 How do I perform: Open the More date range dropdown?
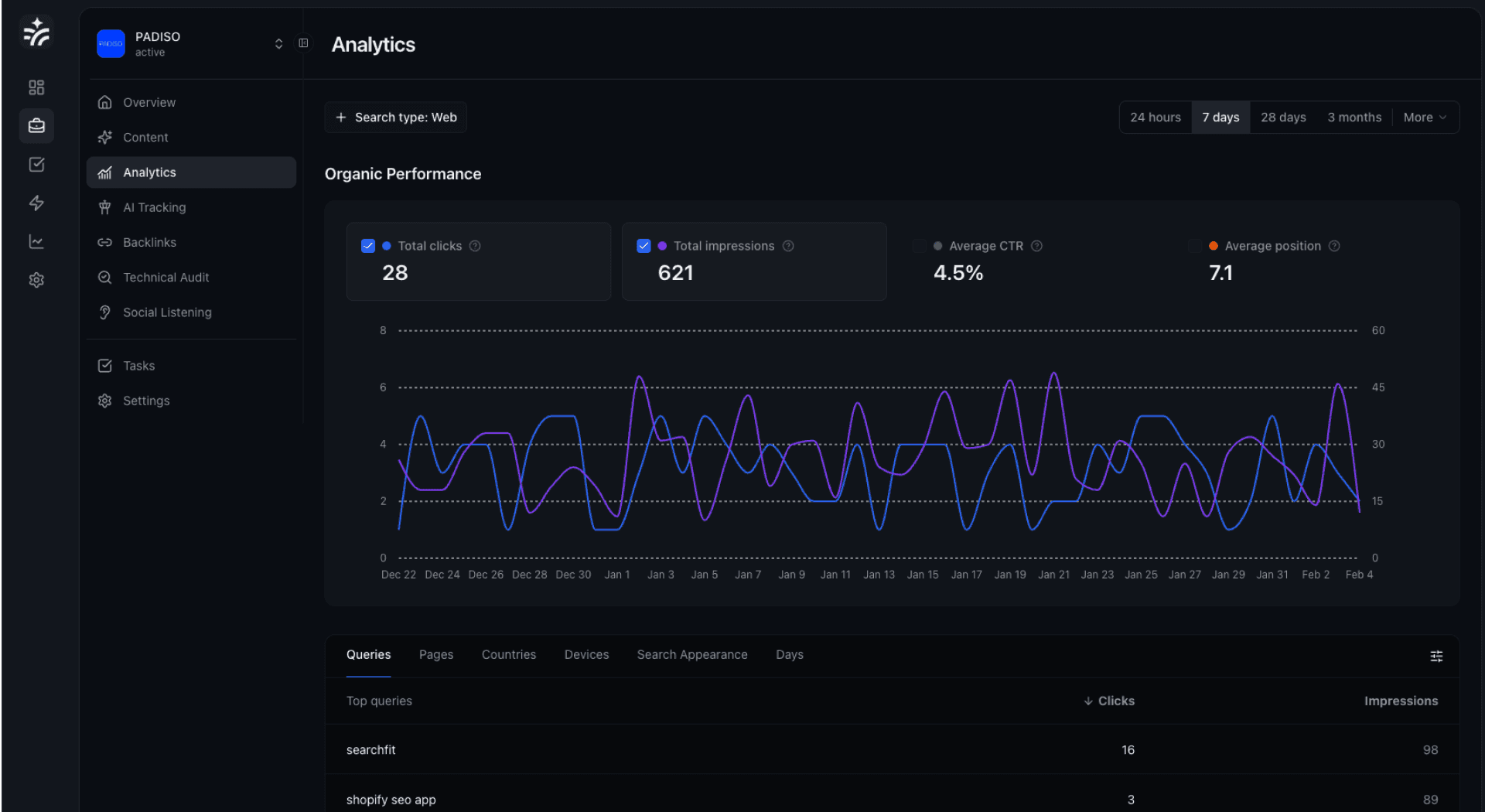1425,118
